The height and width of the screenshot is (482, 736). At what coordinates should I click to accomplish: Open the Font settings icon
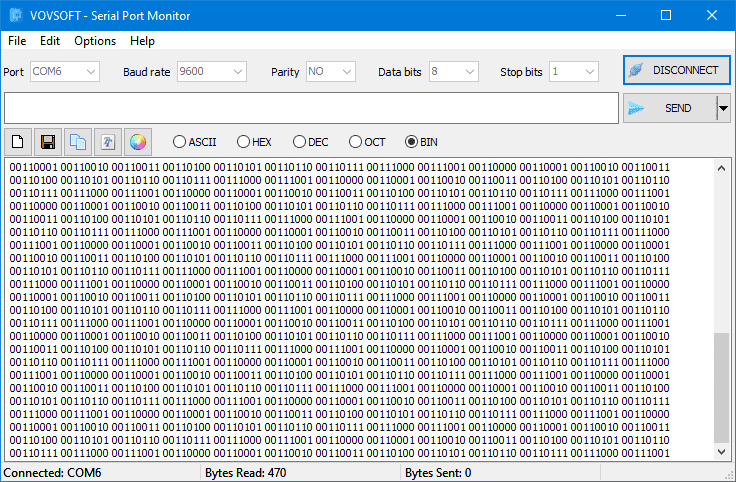[x=108, y=142]
